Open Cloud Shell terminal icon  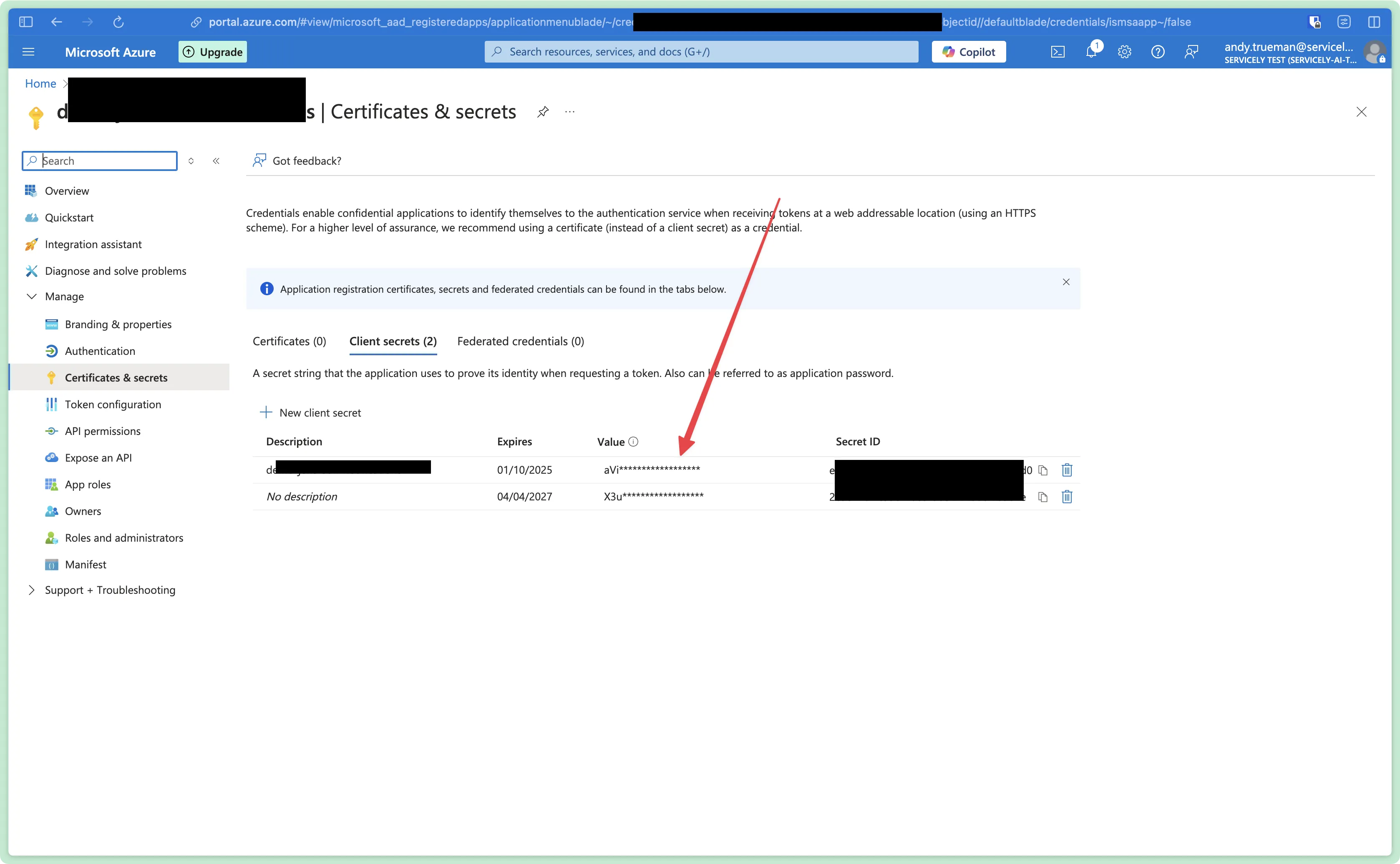pos(1058,52)
